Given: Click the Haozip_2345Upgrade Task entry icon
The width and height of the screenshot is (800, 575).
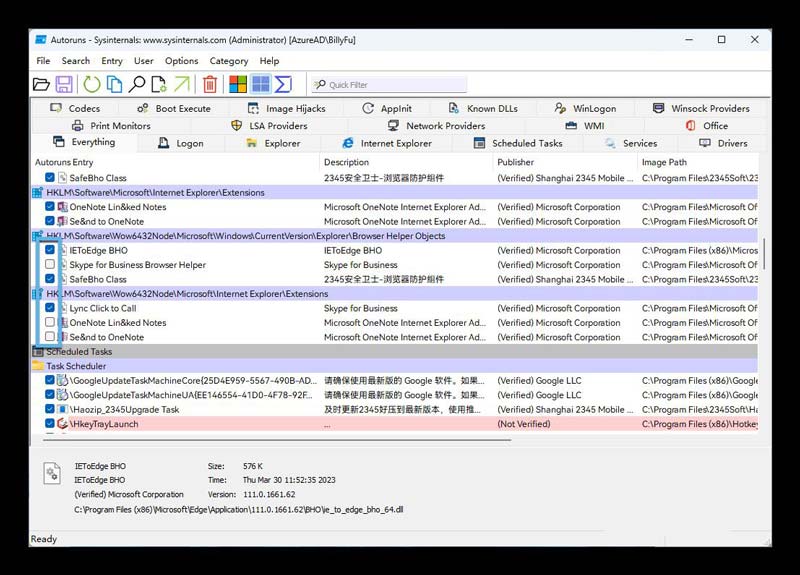Looking at the screenshot, I should 62,409.
